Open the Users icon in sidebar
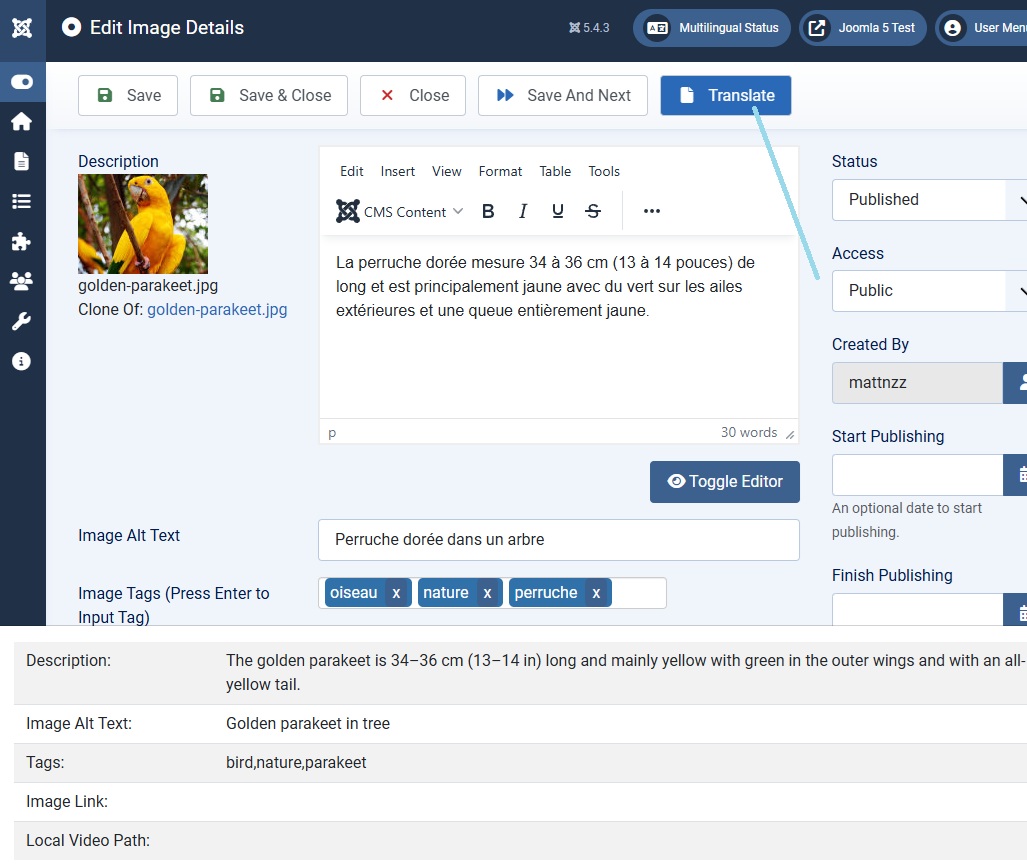1027x866 pixels. click(x=22, y=281)
